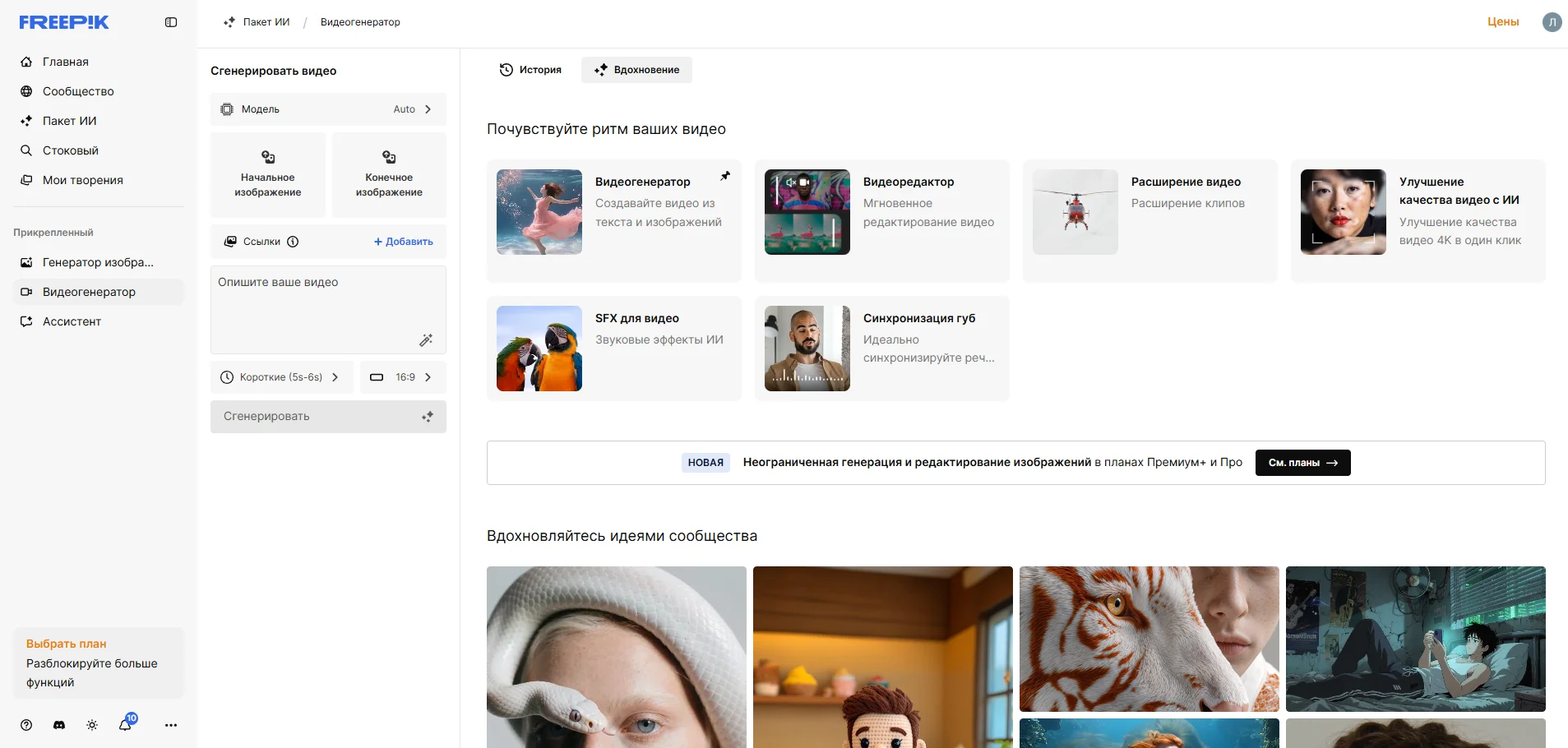
Task: Open the notifications bell icon
Action: (125, 725)
